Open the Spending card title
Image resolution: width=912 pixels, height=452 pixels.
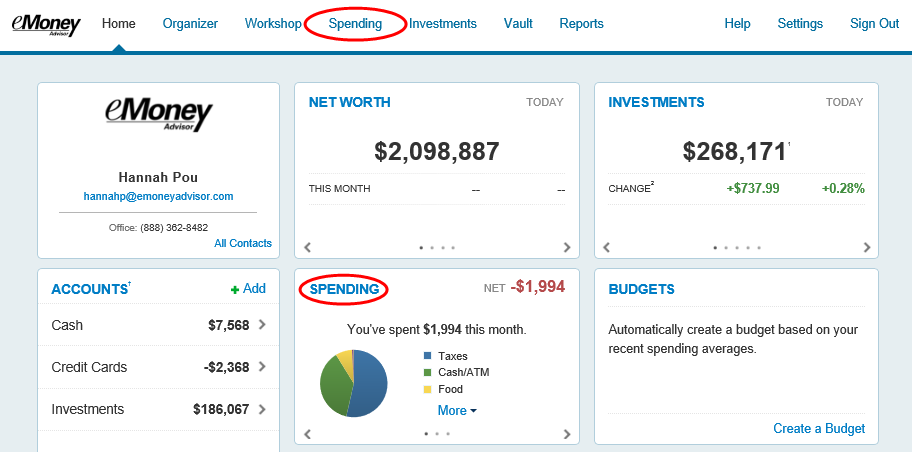pos(344,289)
